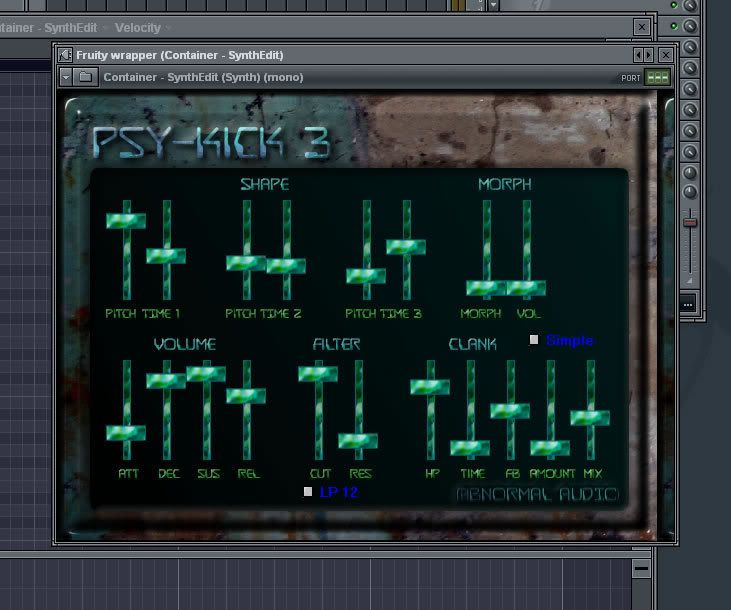This screenshot has width=731, height=610.
Task: Click the second Pitch Time 3 slider handle
Action: pyautogui.click(x=406, y=247)
